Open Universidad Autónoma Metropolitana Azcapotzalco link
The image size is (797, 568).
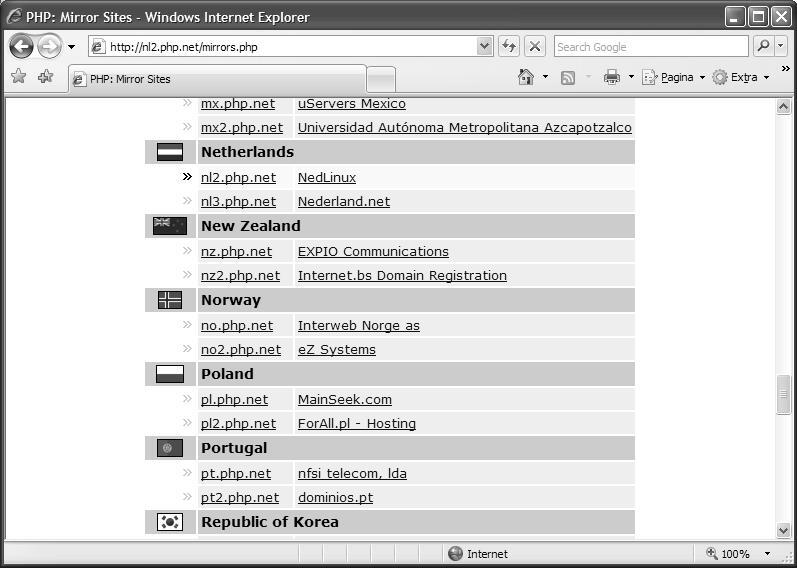pyautogui.click(x=465, y=128)
